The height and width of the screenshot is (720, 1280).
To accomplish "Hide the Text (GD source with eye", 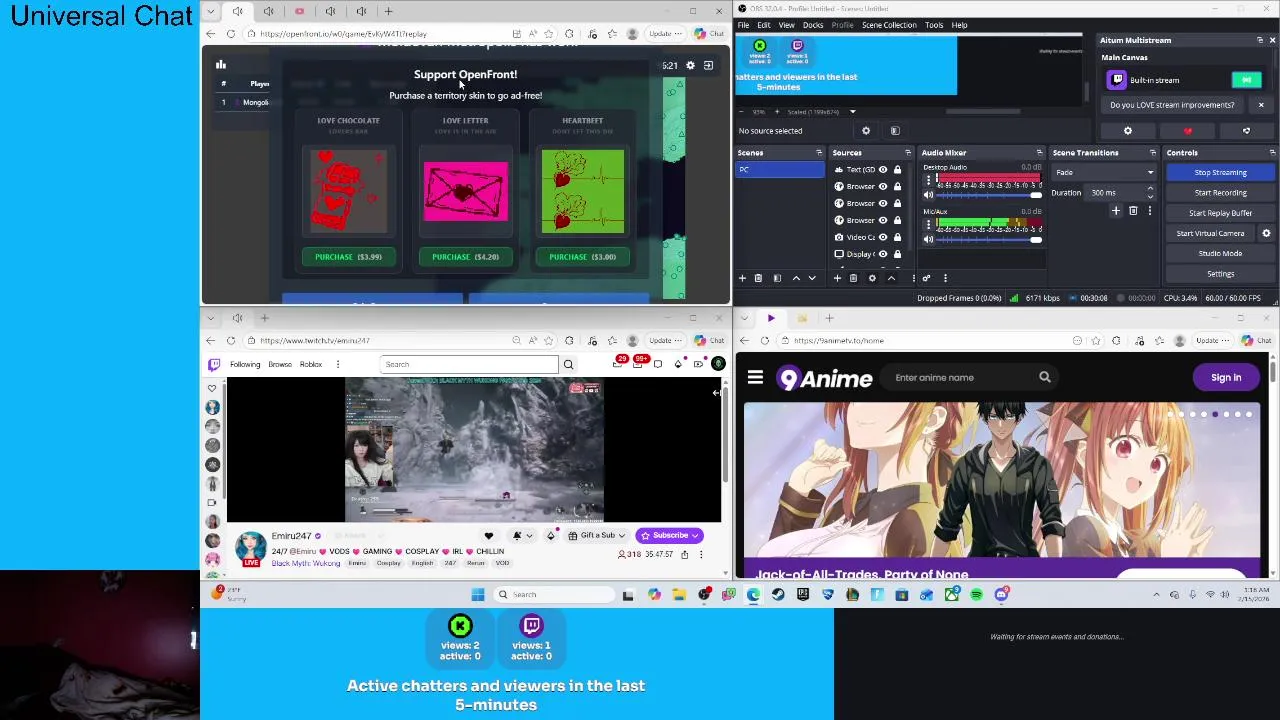I will [883, 170].
